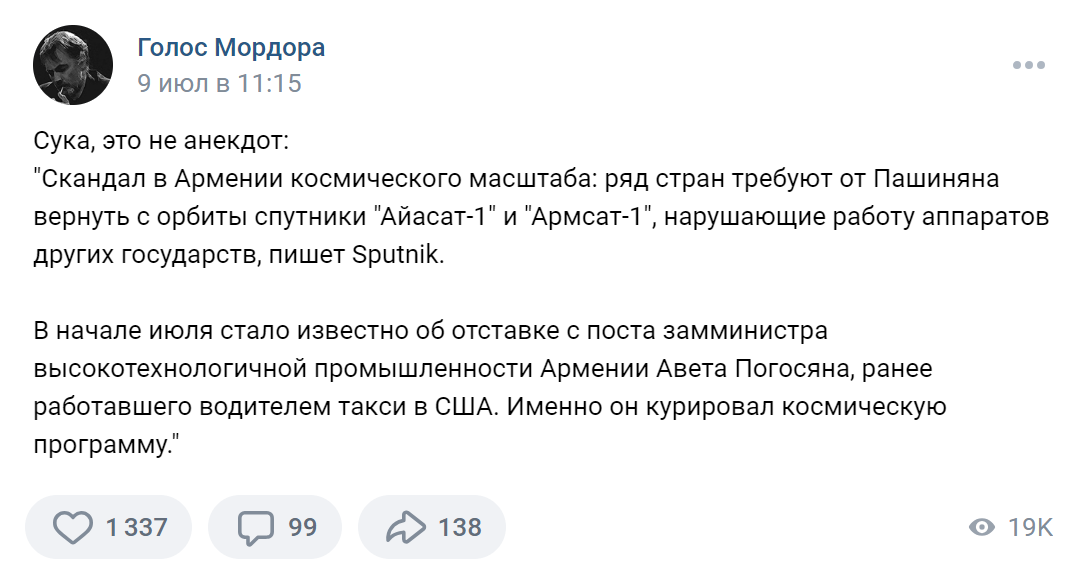
Task: Click the last word "программу." of the post
Action: [105, 444]
